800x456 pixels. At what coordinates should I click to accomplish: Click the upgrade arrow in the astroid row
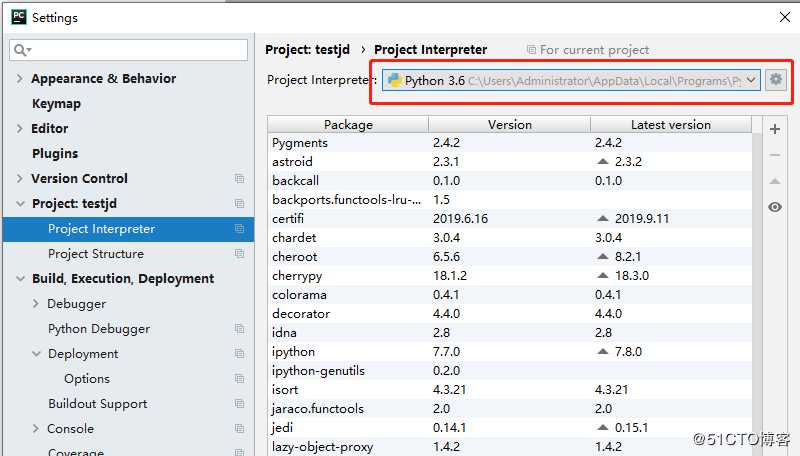[x=603, y=162]
